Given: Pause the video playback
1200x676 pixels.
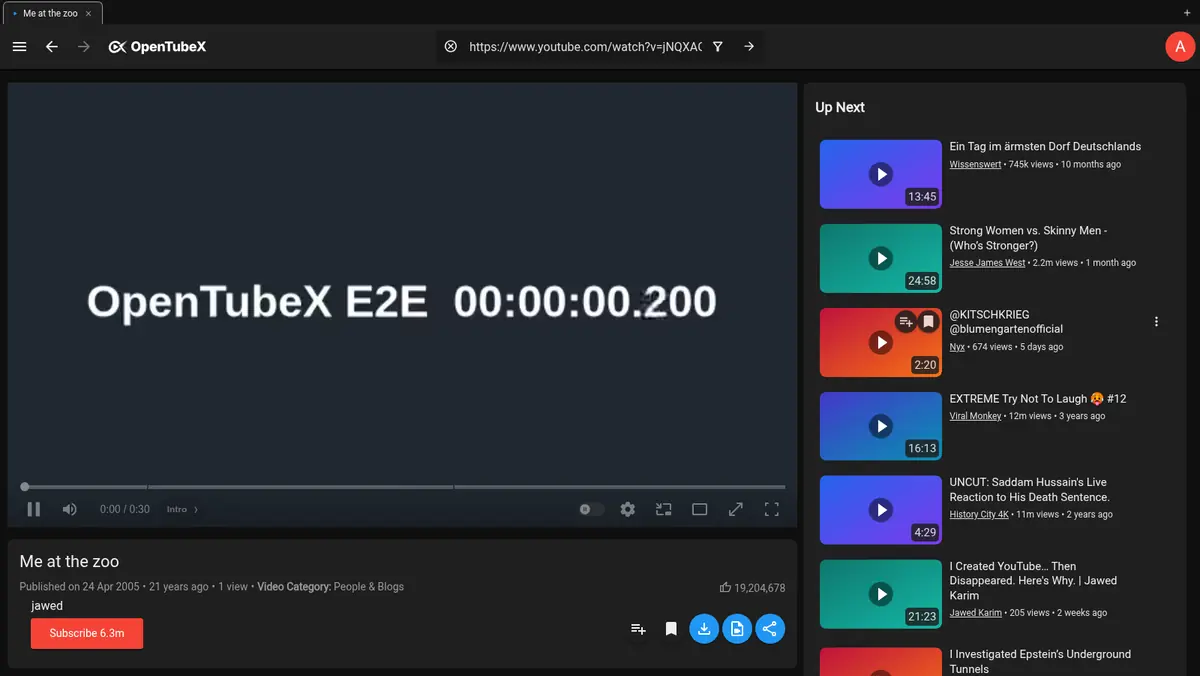Looking at the screenshot, I should point(34,509).
